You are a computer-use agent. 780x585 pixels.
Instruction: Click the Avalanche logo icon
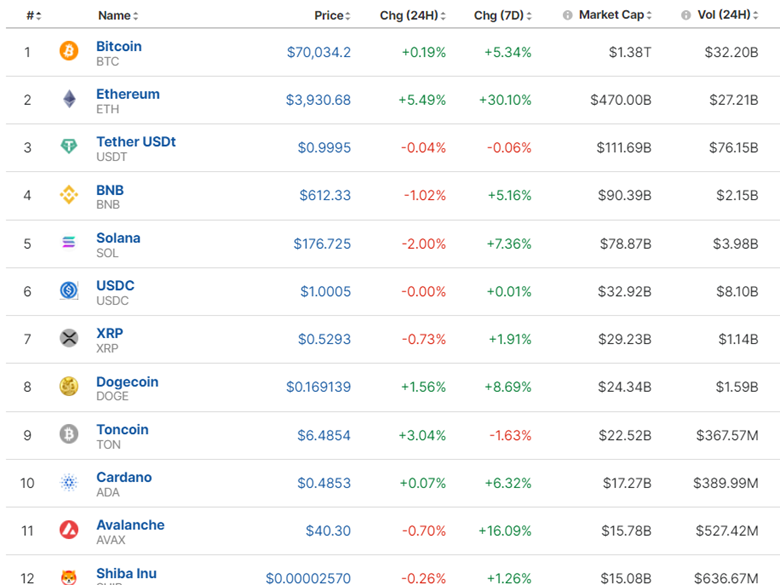[69, 530]
